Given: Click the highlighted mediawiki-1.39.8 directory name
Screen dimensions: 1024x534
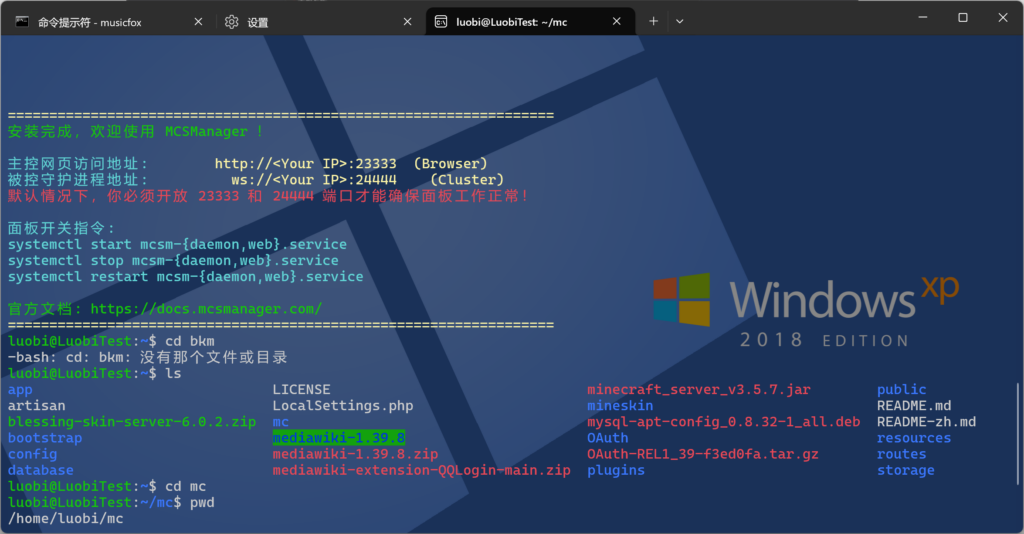Looking at the screenshot, I should click(x=338, y=438).
